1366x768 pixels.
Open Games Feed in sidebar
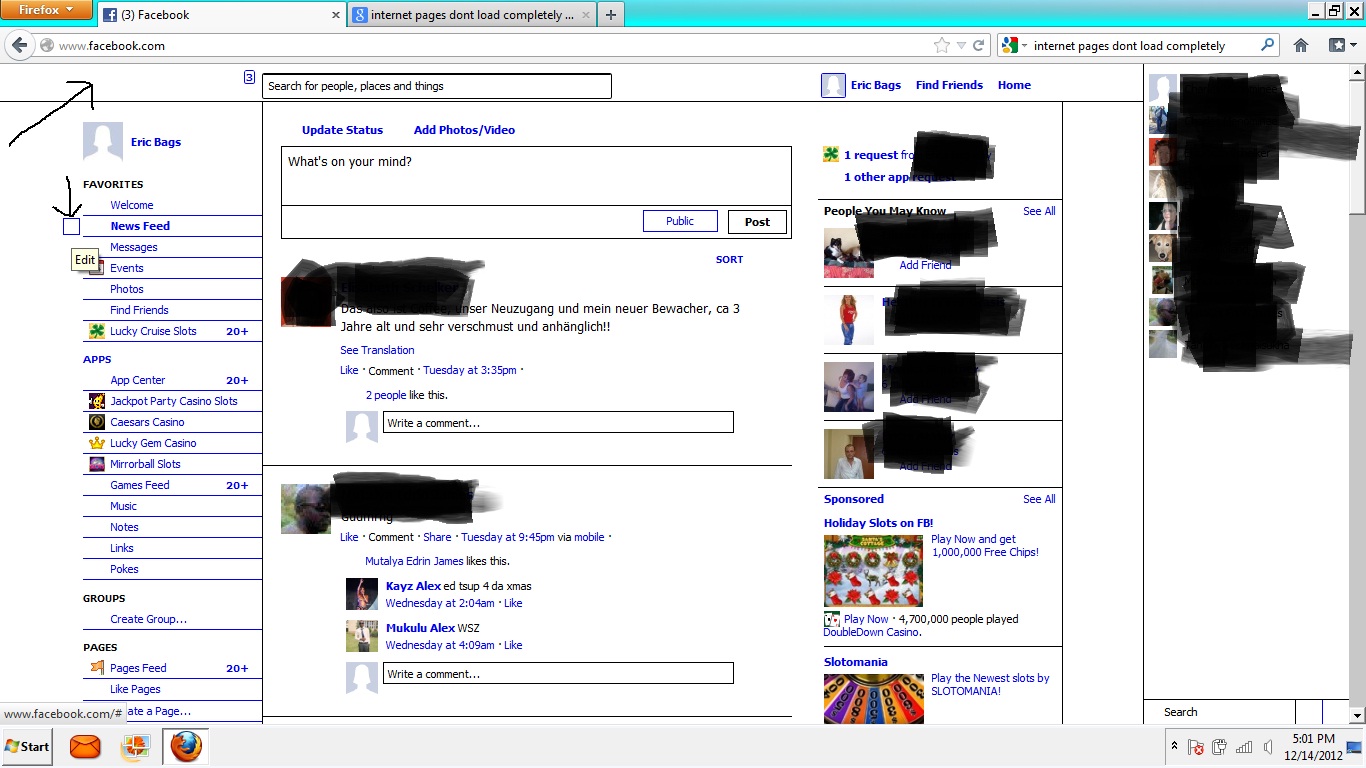(140, 485)
